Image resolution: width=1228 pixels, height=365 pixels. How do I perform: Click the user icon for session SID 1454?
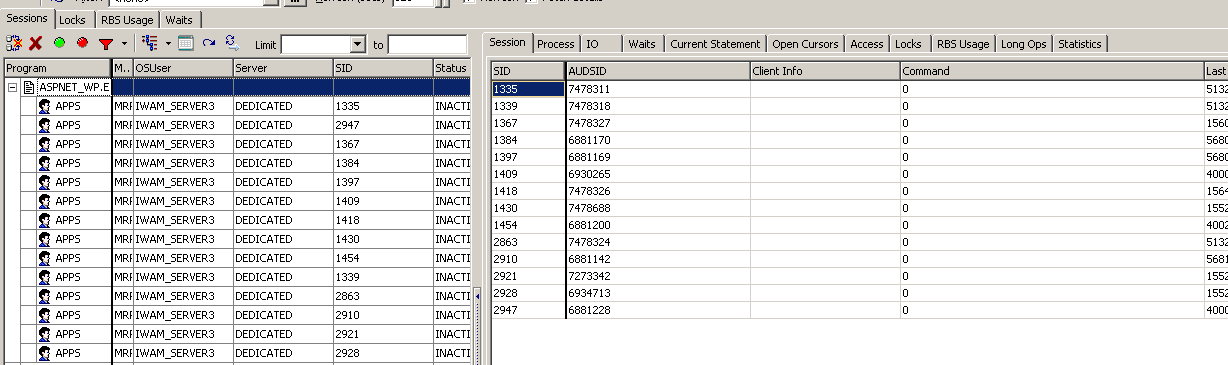pos(44,258)
